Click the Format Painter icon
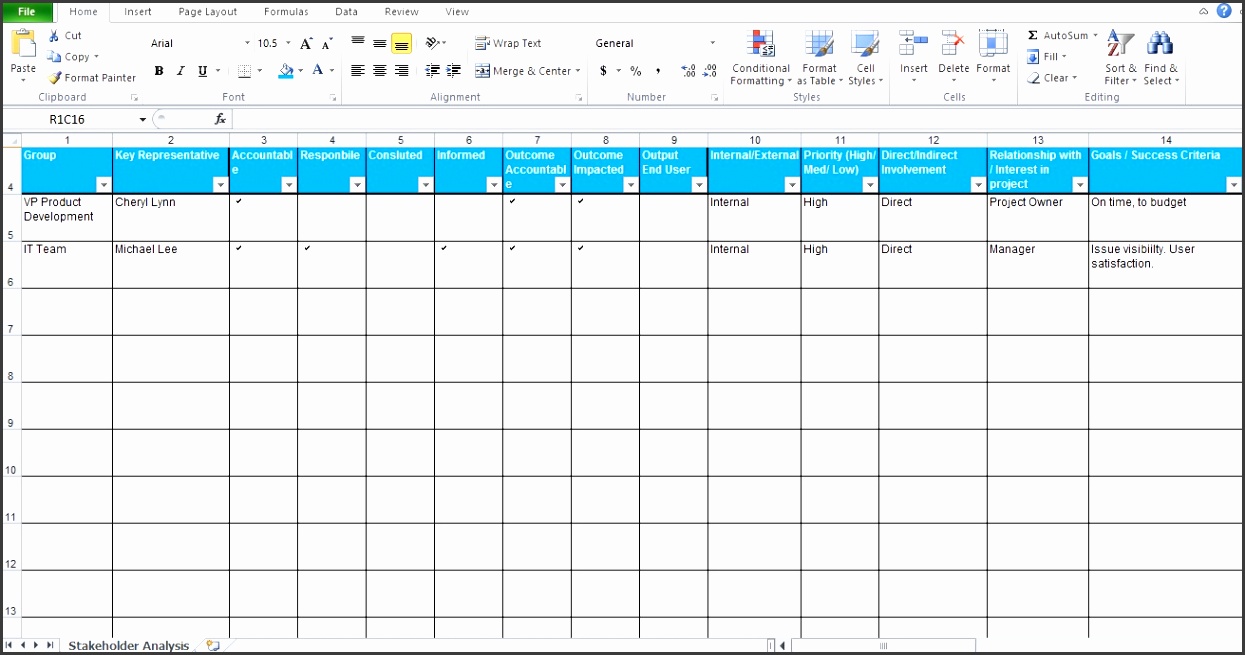1245x655 pixels. pos(56,78)
